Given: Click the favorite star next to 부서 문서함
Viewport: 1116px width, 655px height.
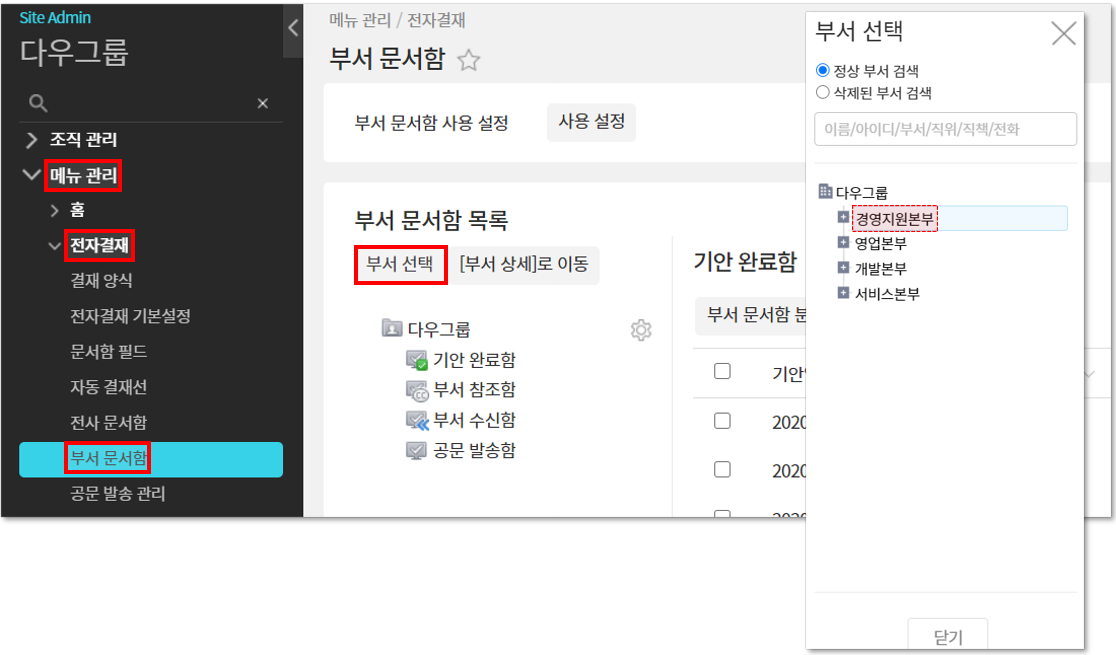Looking at the screenshot, I should 468,61.
